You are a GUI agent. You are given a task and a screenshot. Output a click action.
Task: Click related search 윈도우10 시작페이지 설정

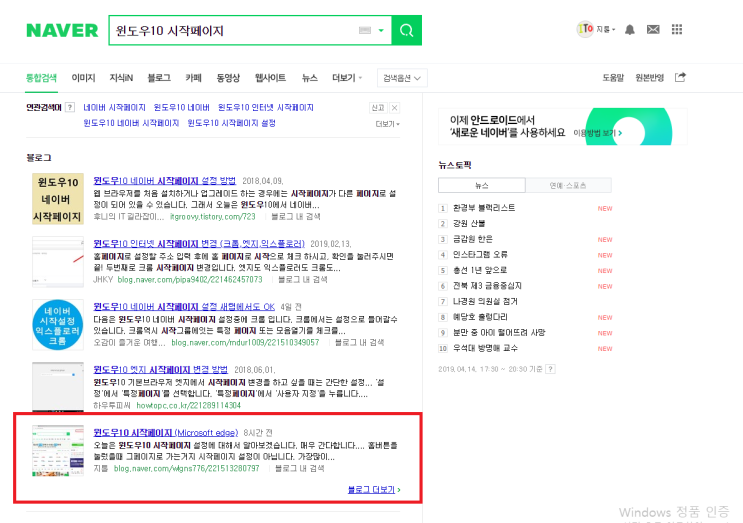[x=231, y=123]
